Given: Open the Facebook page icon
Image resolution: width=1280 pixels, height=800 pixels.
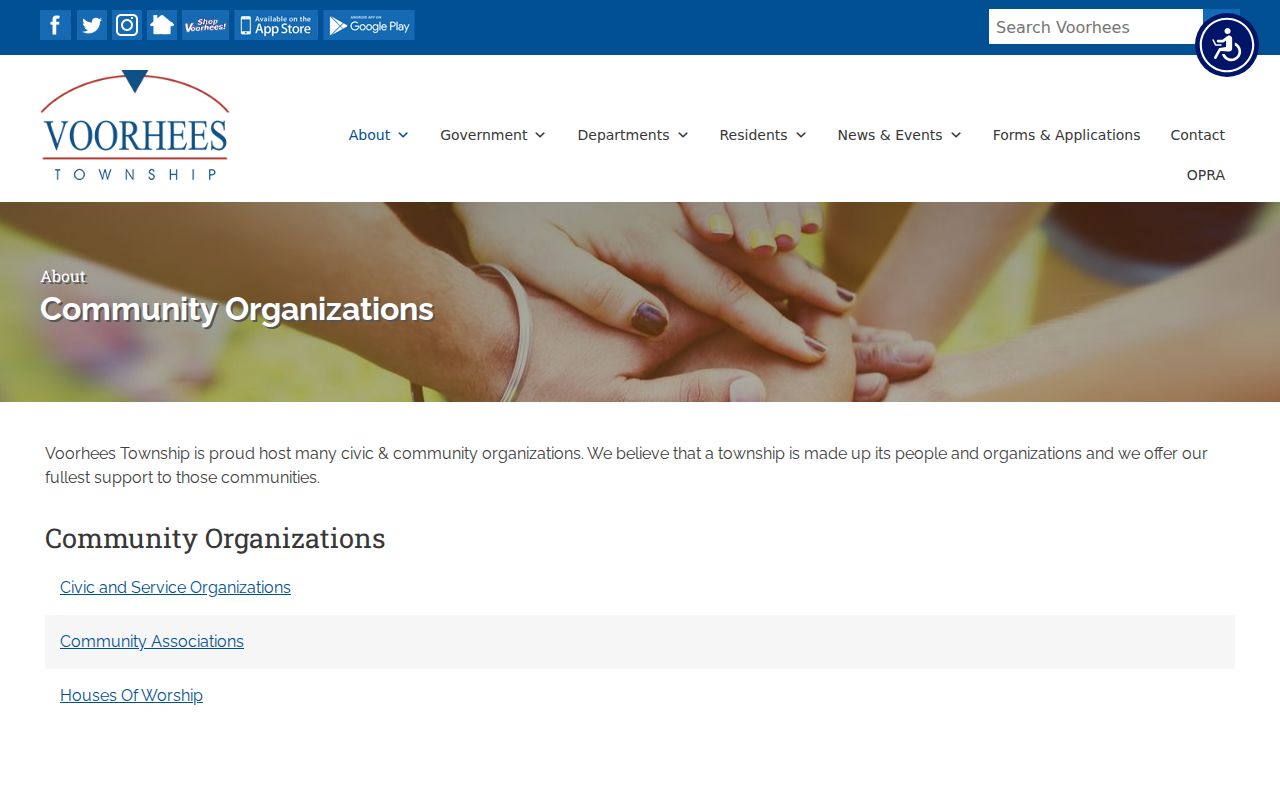Looking at the screenshot, I should click(55, 25).
